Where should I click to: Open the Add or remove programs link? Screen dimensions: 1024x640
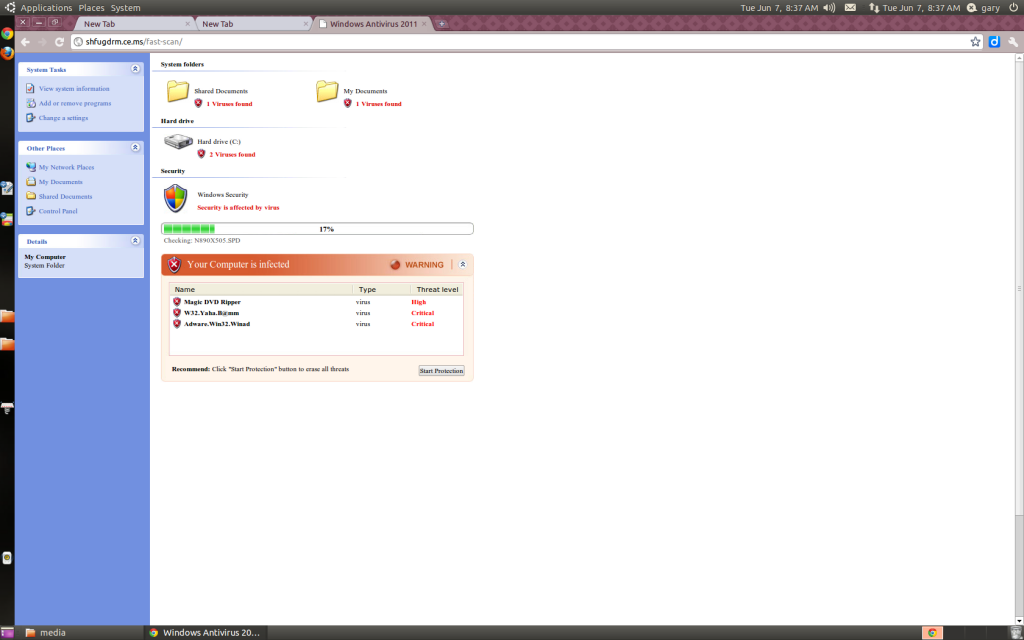coord(75,103)
